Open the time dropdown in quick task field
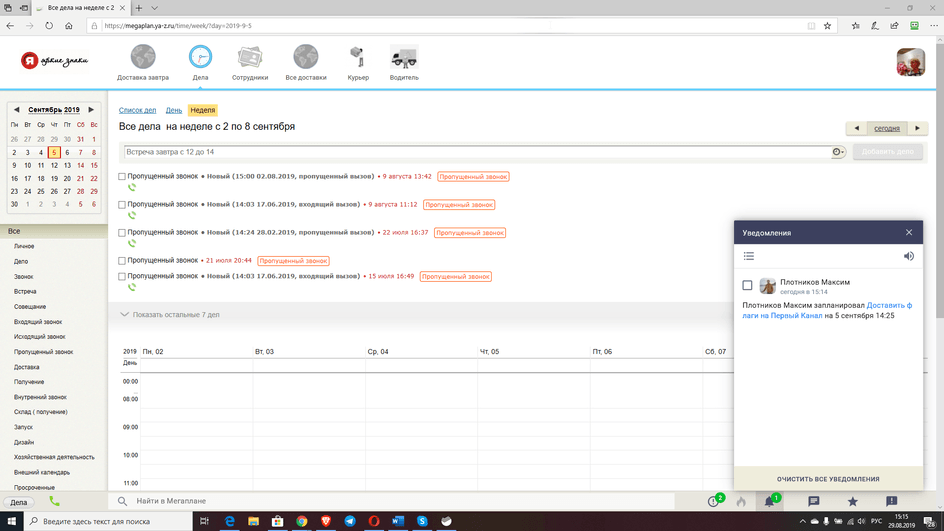This screenshot has width=944, height=531. (x=838, y=152)
